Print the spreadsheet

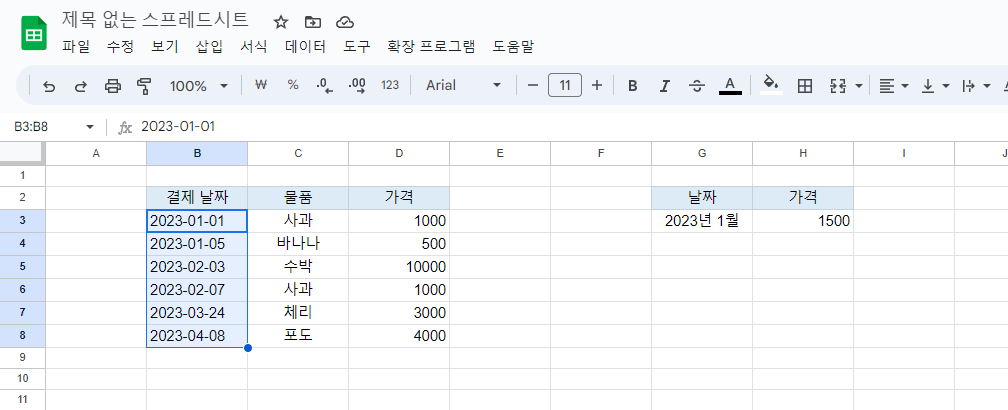pyautogui.click(x=113, y=85)
